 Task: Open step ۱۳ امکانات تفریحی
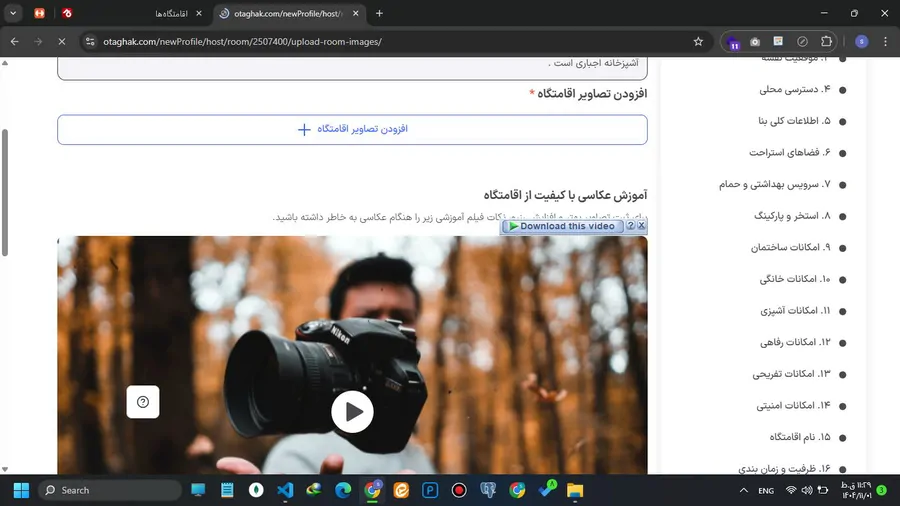click(x=792, y=374)
